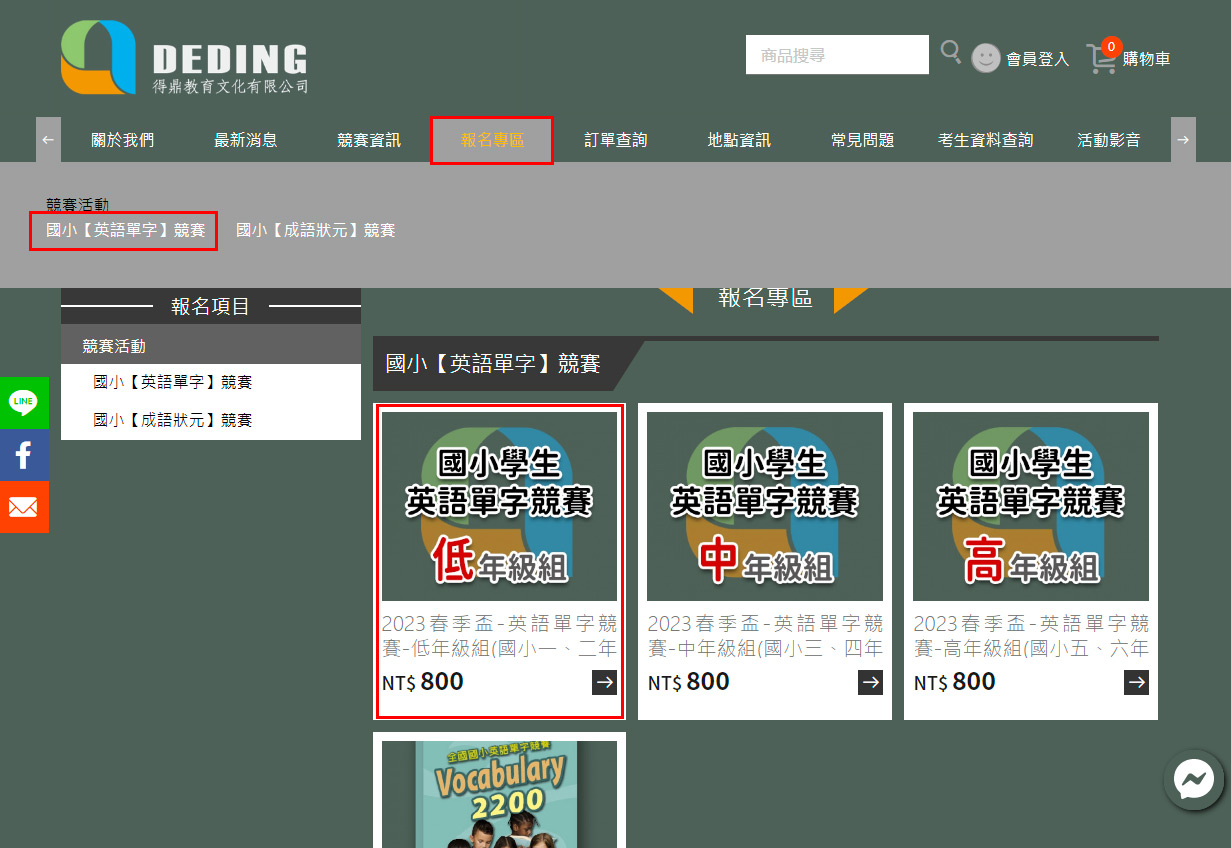This screenshot has width=1231, height=848.
Task: Click arrow button on 中年級組 product
Action: tap(870, 682)
